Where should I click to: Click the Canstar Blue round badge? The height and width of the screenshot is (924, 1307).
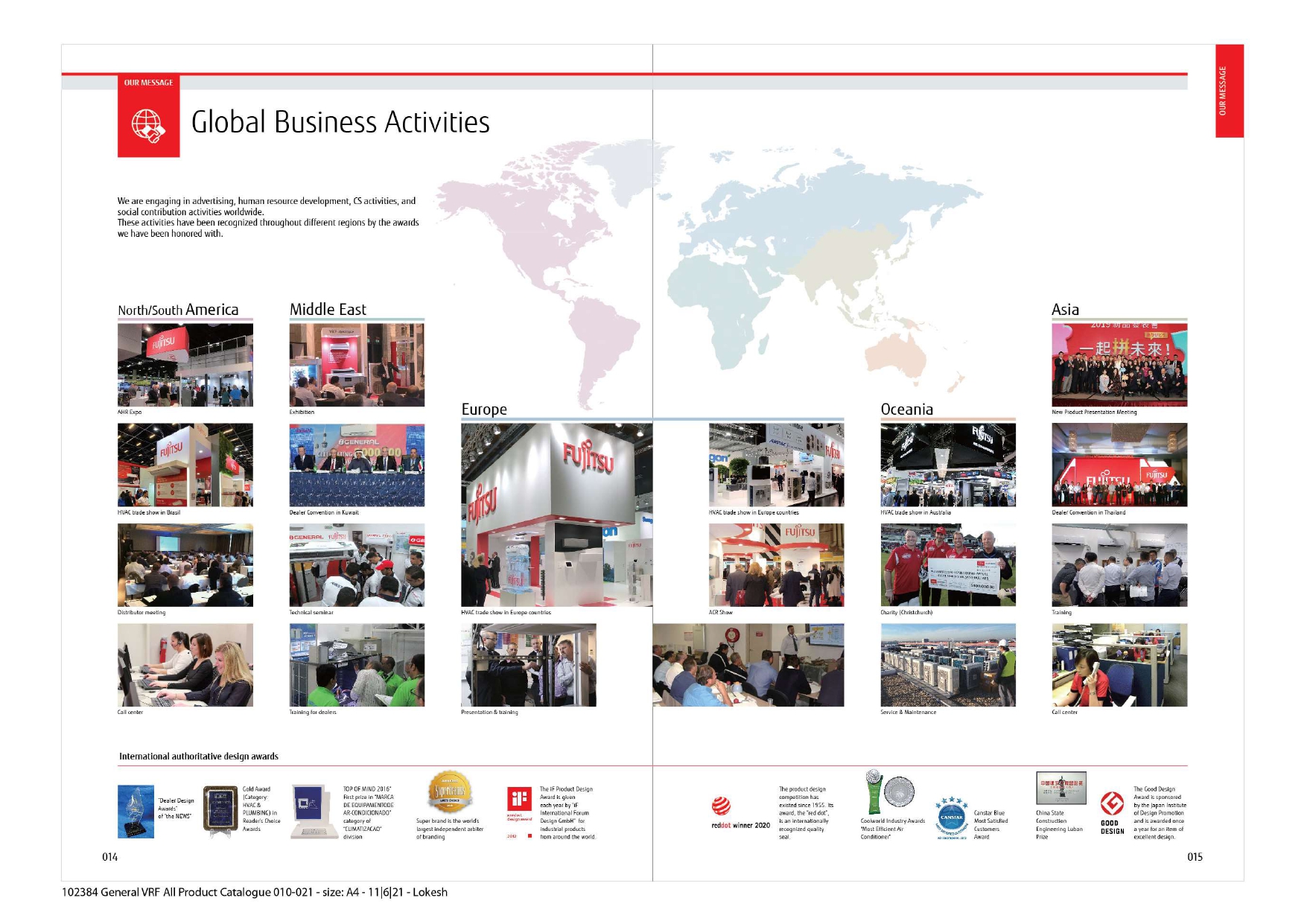(x=952, y=818)
